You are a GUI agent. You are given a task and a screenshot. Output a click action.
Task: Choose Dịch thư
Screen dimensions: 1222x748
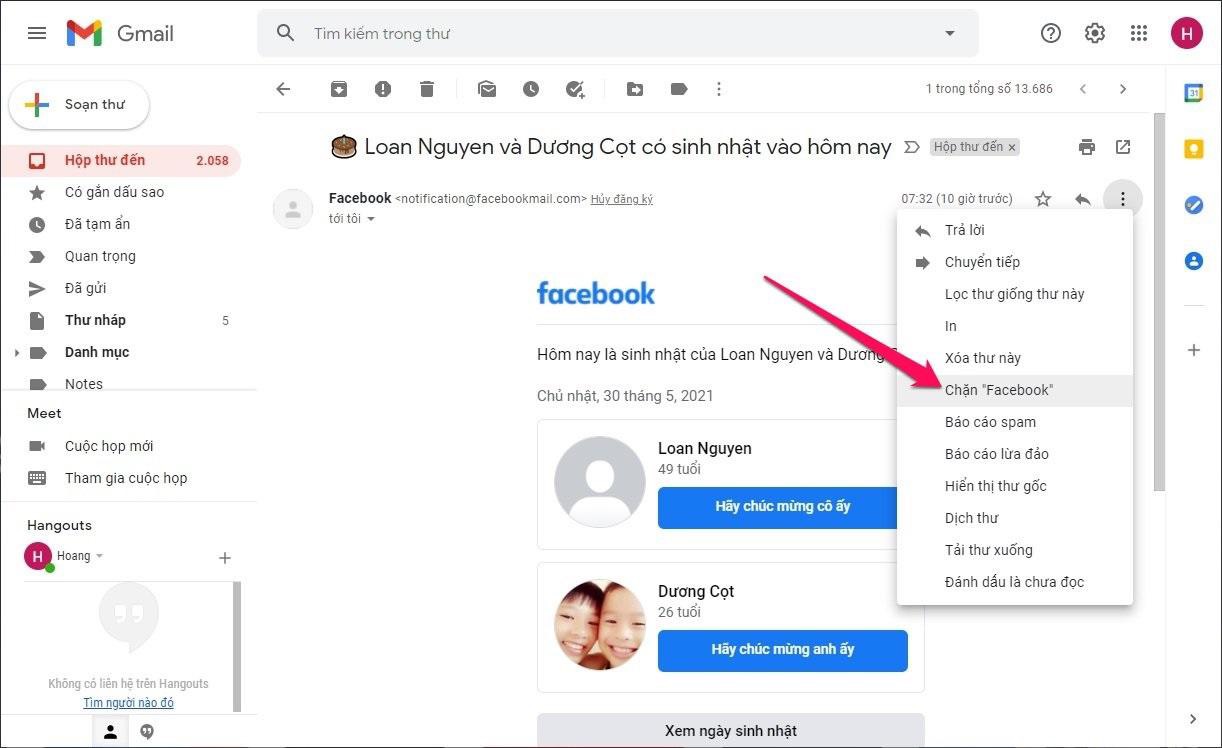pyautogui.click(x=1015, y=518)
